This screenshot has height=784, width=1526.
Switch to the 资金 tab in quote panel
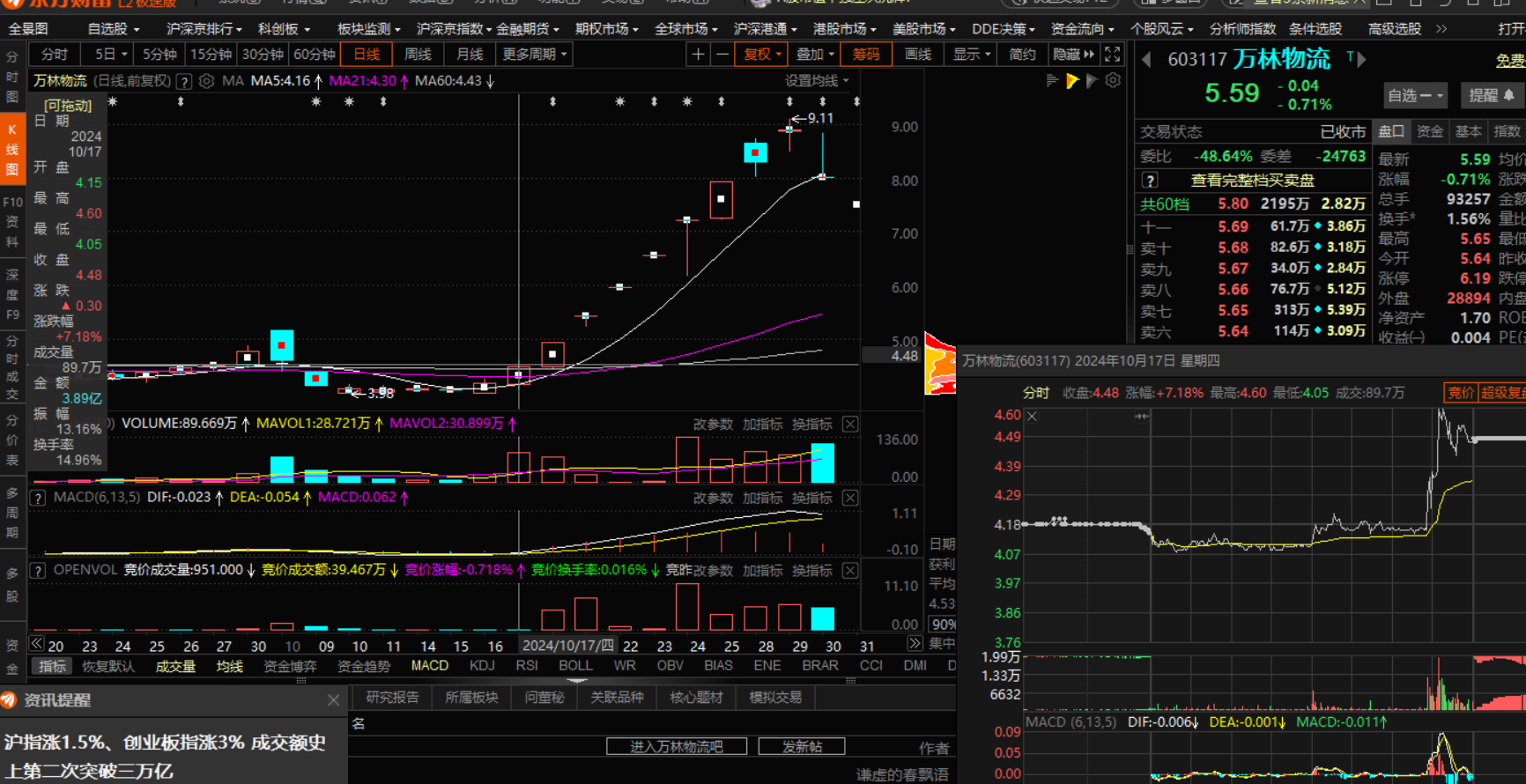click(1429, 132)
